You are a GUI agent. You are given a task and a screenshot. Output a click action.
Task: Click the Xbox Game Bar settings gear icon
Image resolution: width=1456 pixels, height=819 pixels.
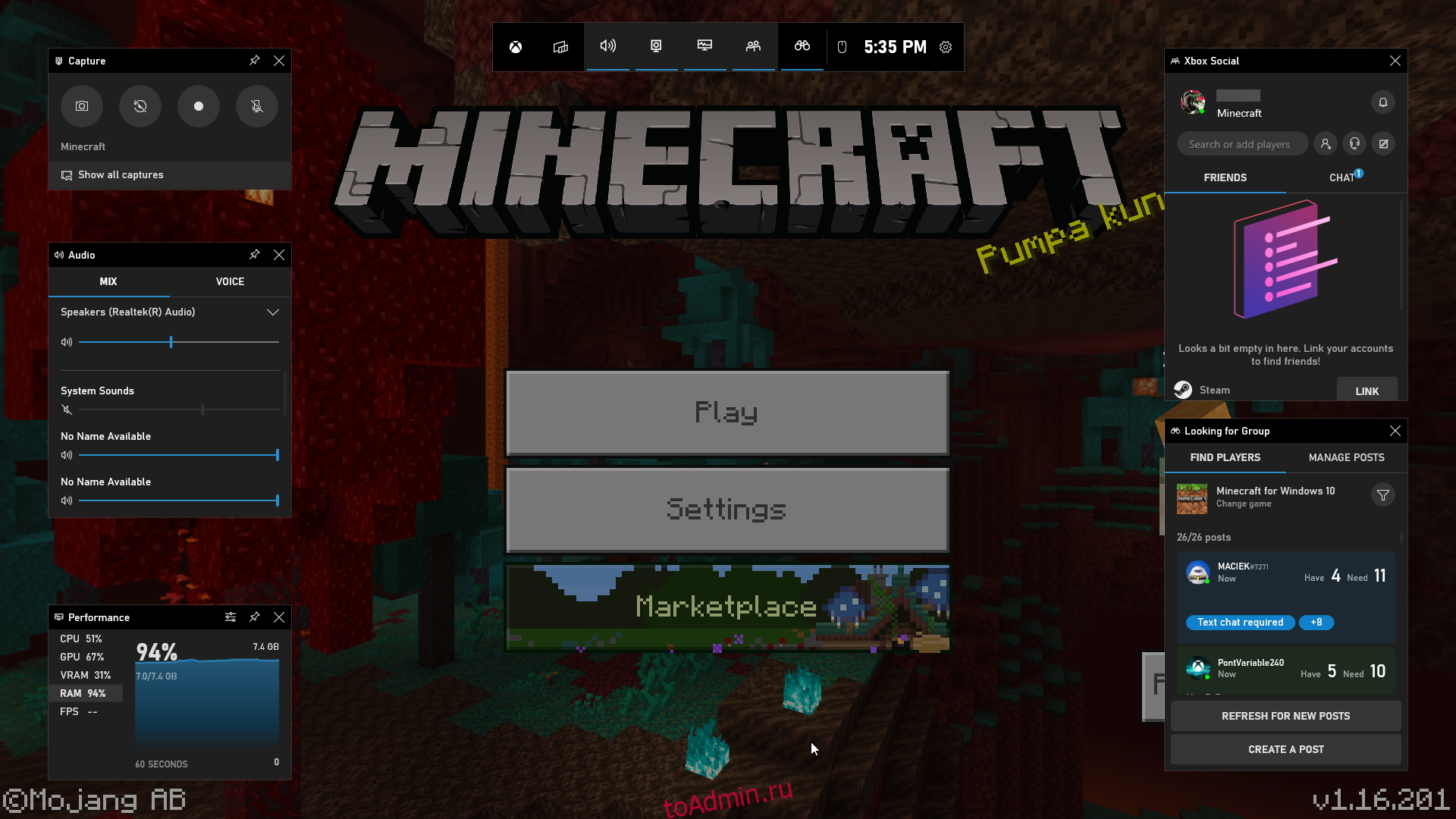click(945, 47)
